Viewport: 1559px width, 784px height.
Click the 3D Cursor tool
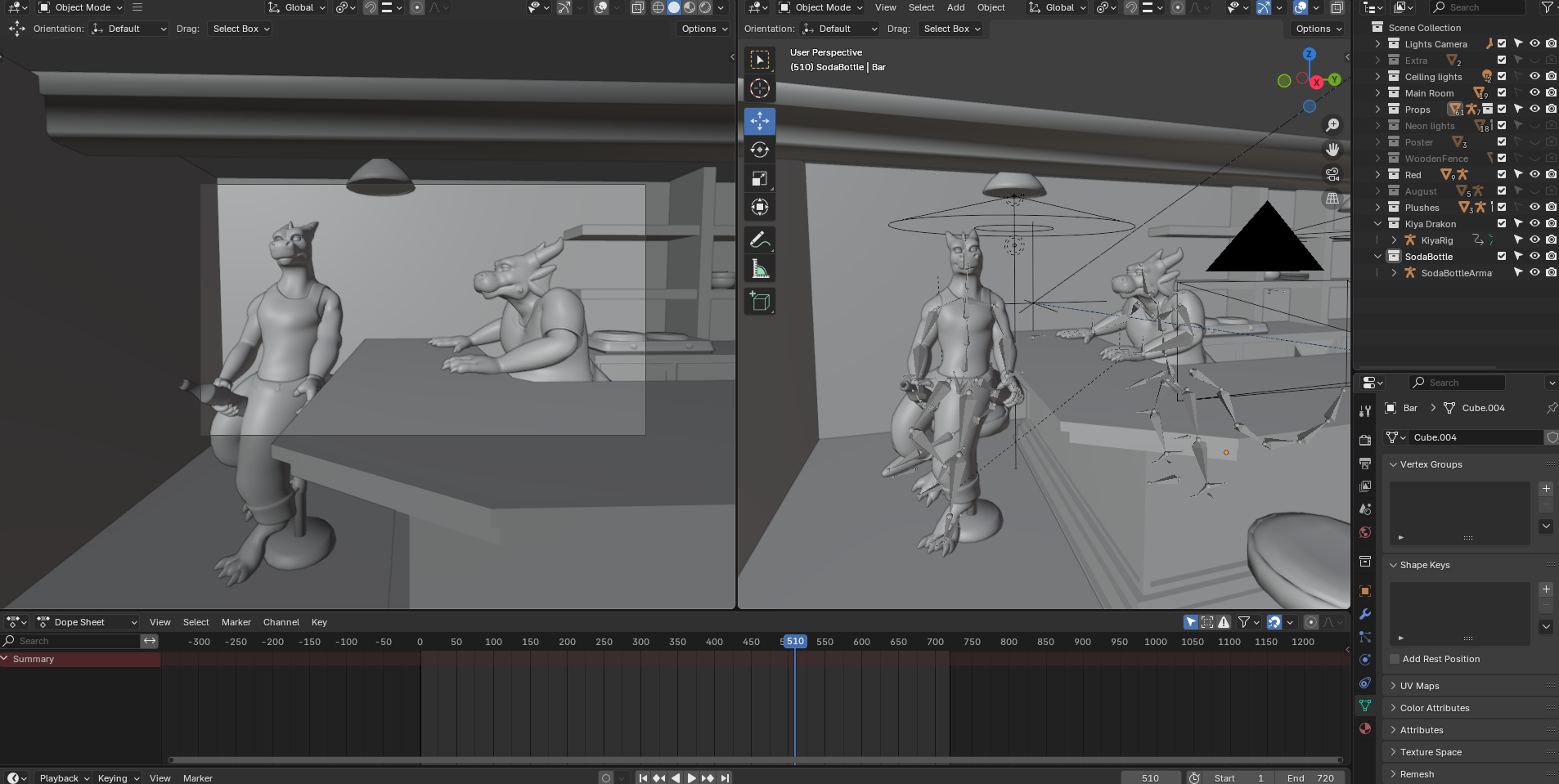(x=759, y=88)
